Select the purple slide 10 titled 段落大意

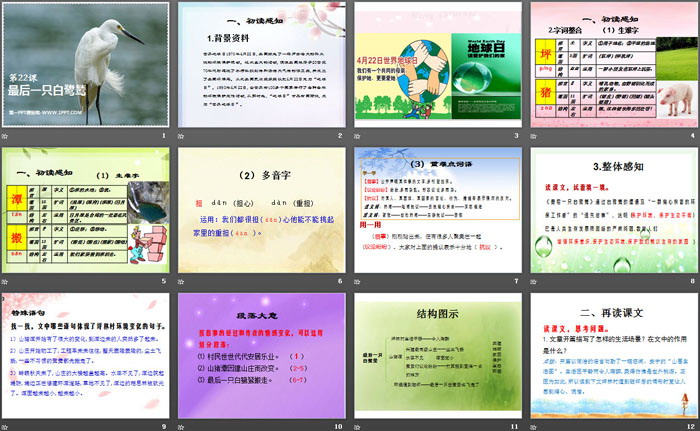262,356
